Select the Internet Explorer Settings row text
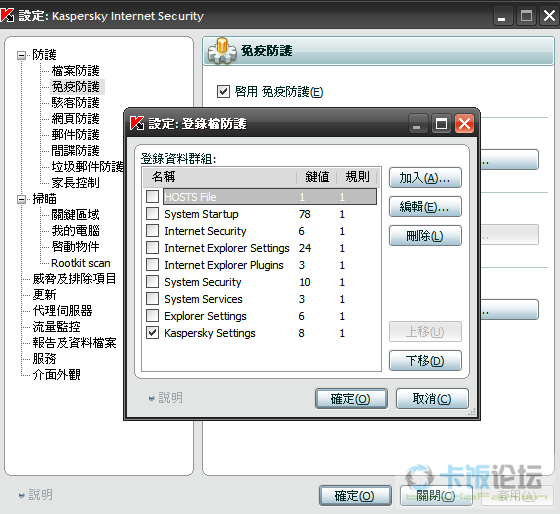 click(227, 248)
